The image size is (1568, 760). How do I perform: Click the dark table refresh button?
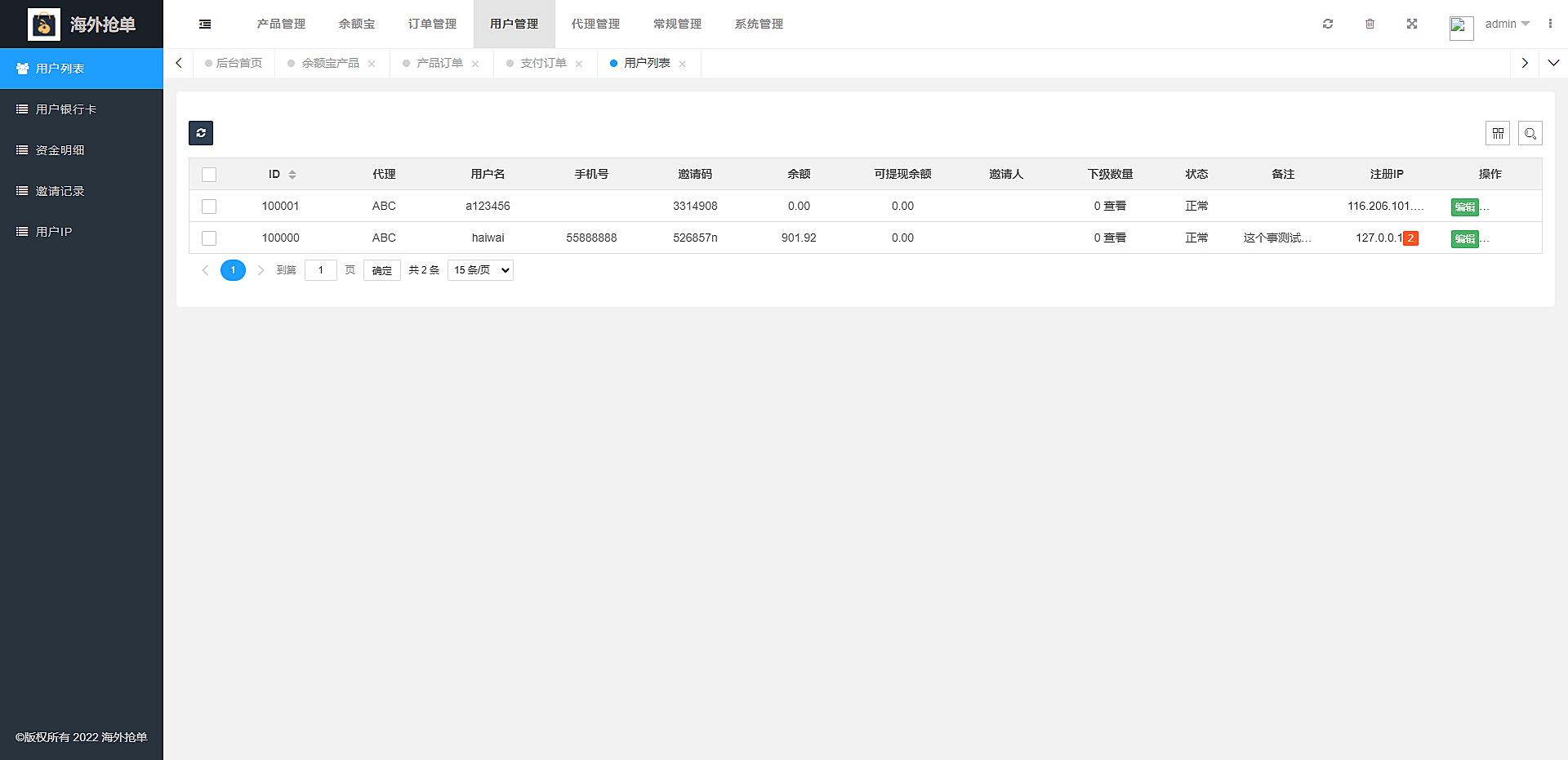201,133
